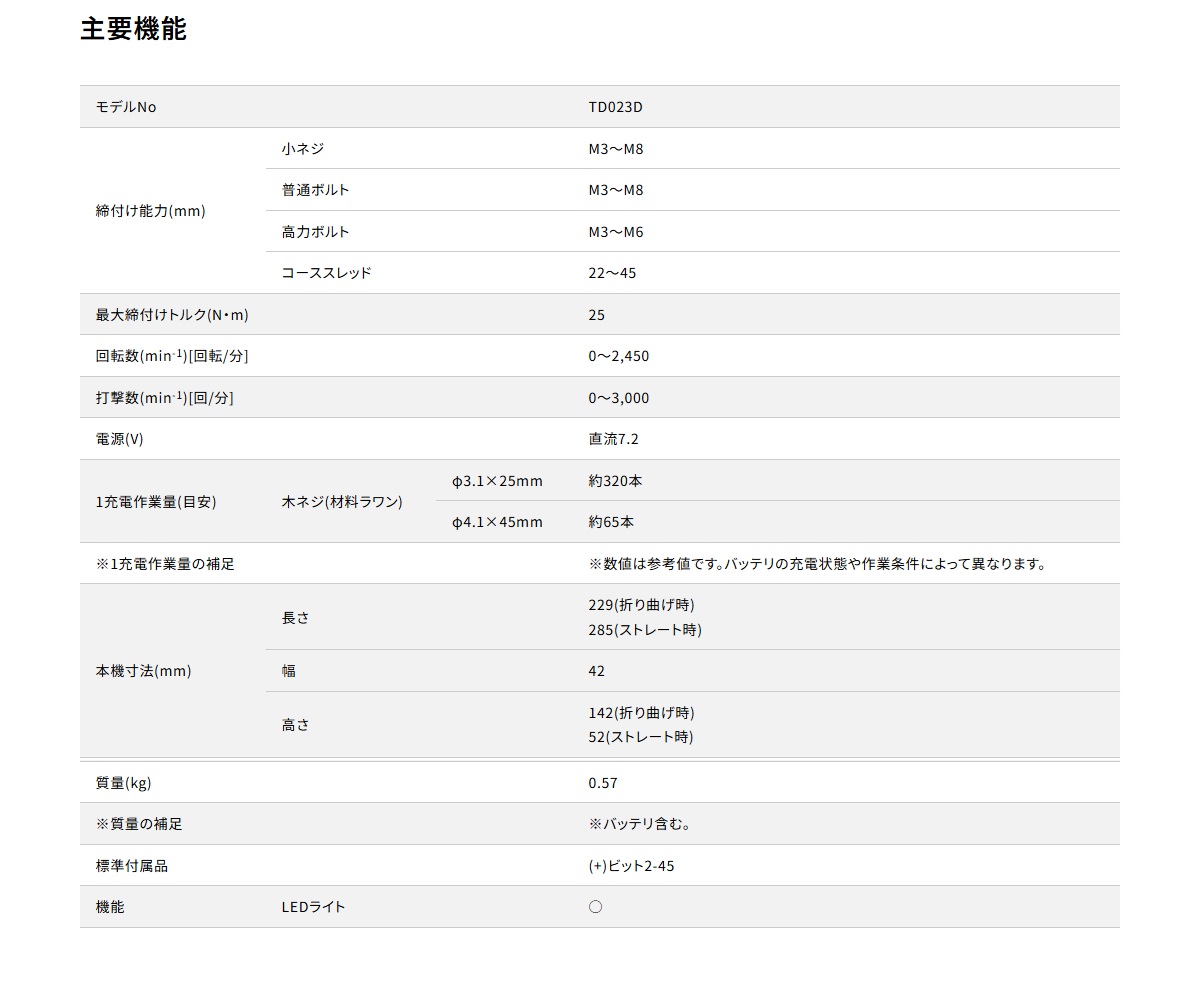Select the mass value 0.57
The image size is (1184, 995).
click(603, 783)
